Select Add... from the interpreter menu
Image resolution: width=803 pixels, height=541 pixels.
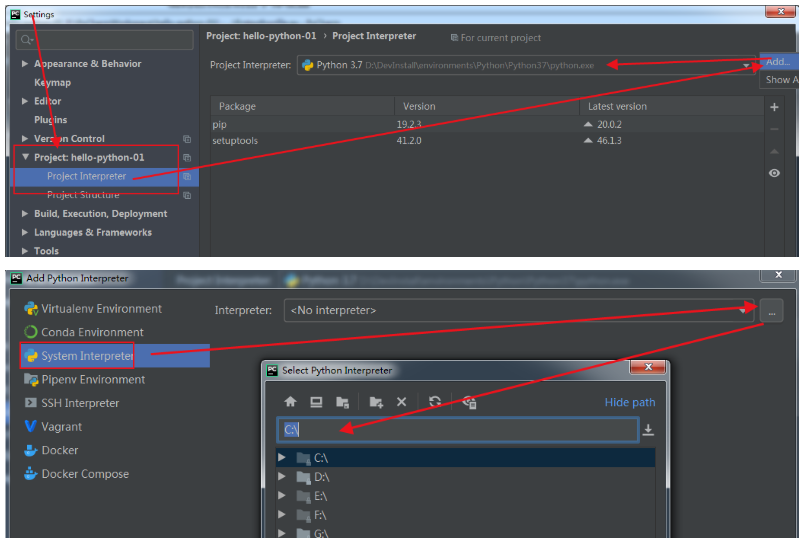[x=778, y=62]
